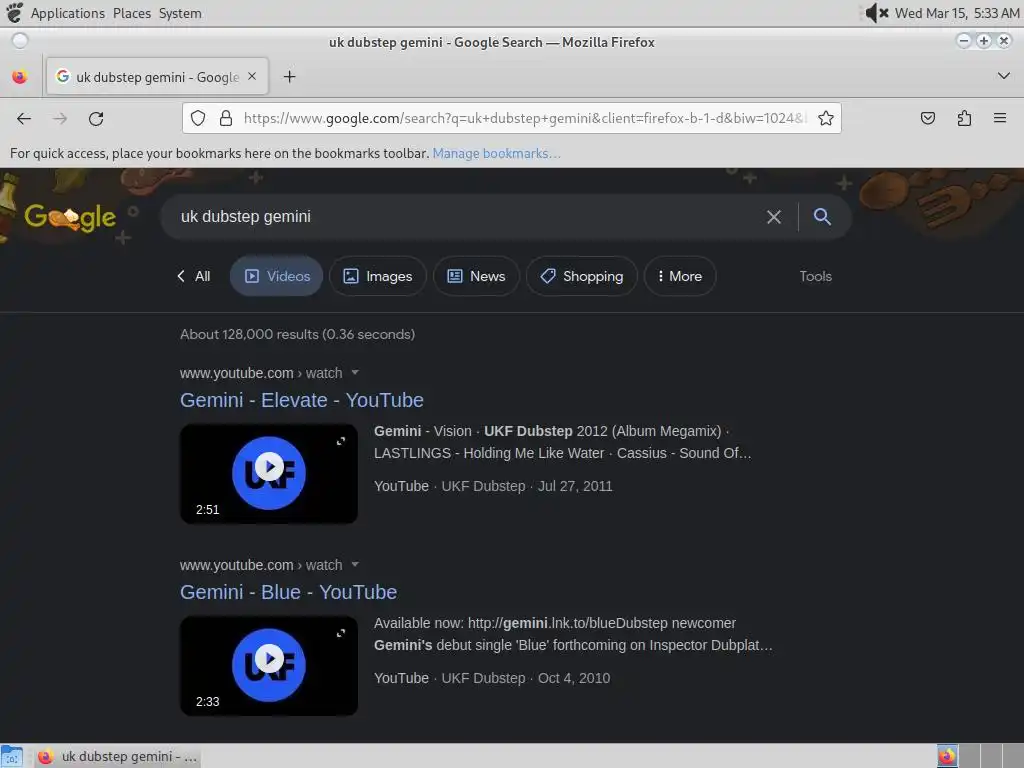Click the Google doodle logo
The height and width of the screenshot is (768, 1024).
[71, 217]
